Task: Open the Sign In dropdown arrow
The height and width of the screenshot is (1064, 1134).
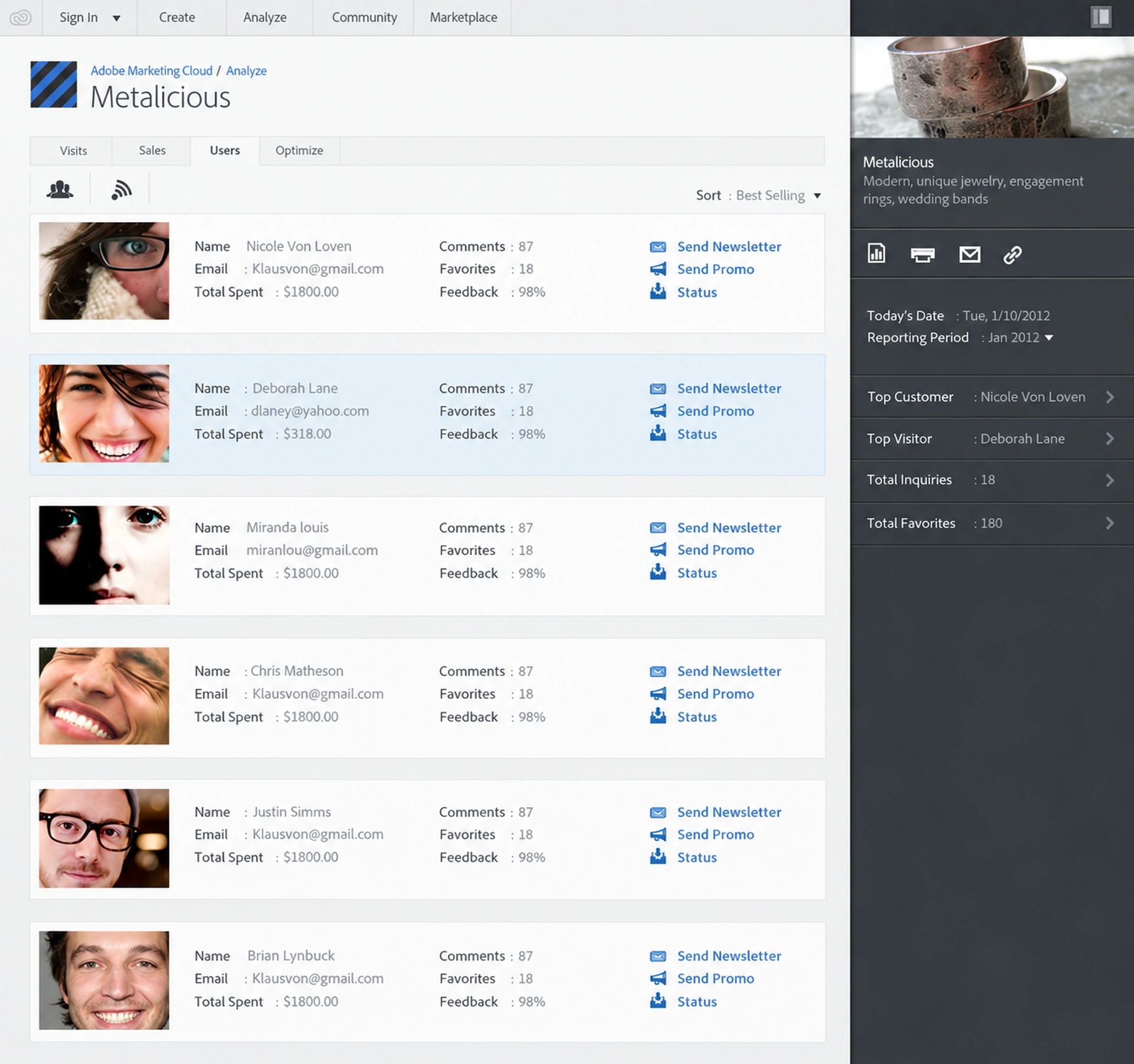Action: pyautogui.click(x=116, y=18)
